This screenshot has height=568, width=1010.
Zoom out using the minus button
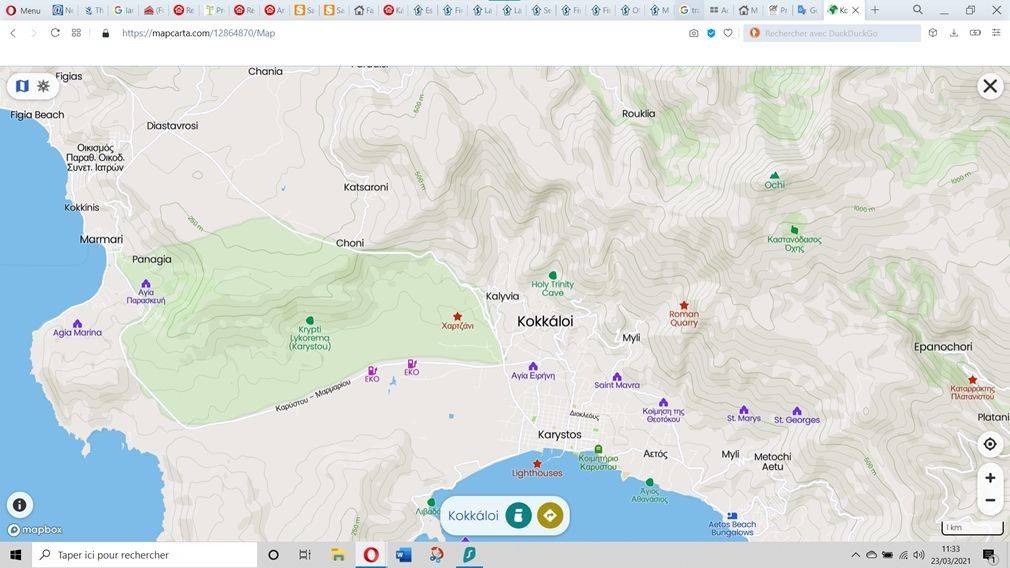click(x=989, y=500)
